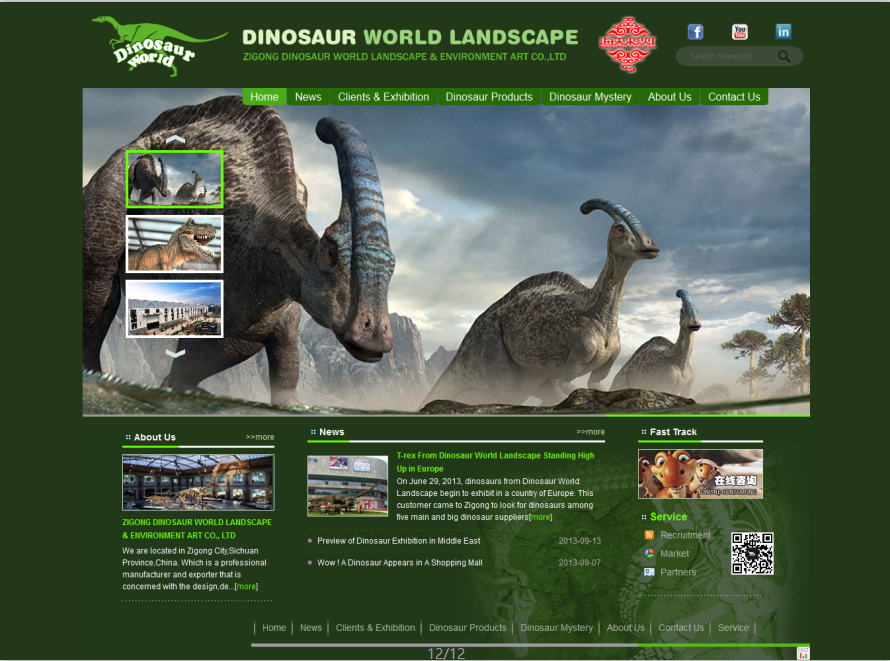Open the News tab in top navigation
Screen dimensions: 890x661
[308, 97]
